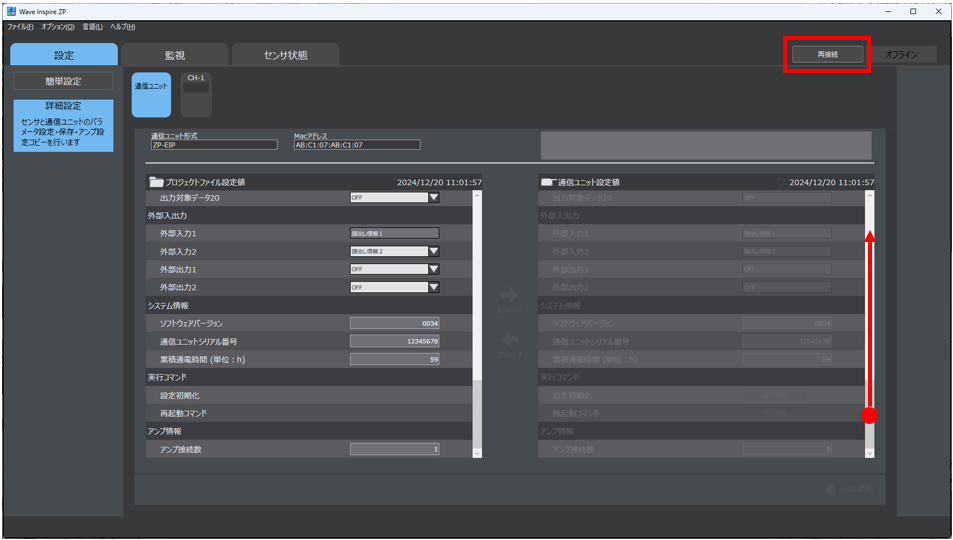Click the Wave Inspire ZP app icon
Image resolution: width=953 pixels, height=540 pixels.
(11, 11)
